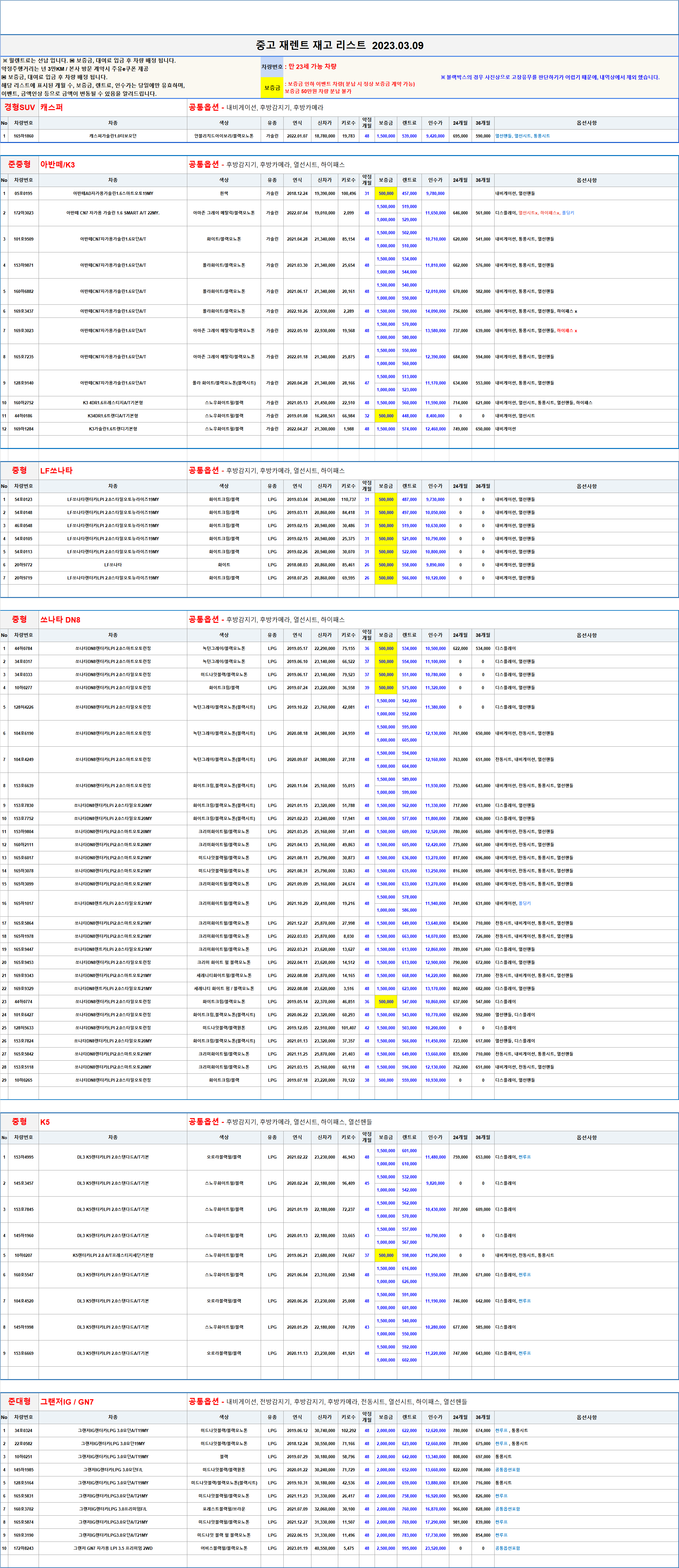Select plate number 44하0186

[24, 416]
